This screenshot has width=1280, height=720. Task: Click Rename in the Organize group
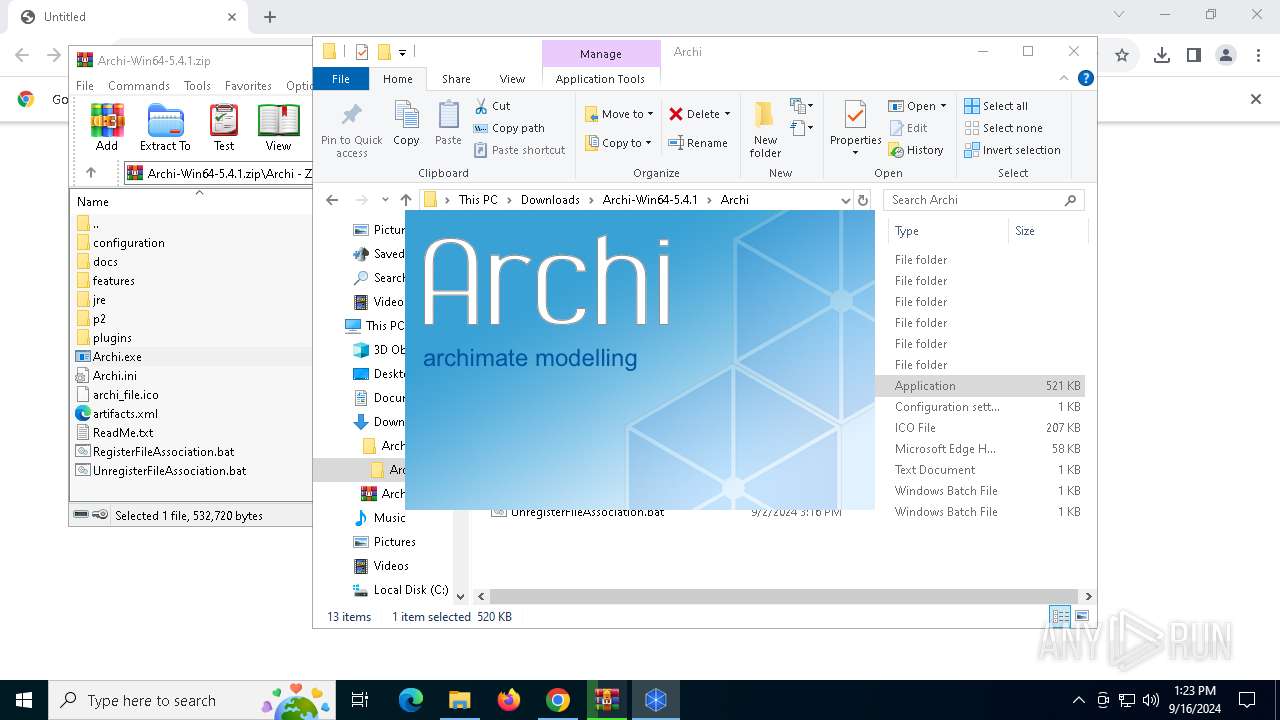click(x=698, y=143)
